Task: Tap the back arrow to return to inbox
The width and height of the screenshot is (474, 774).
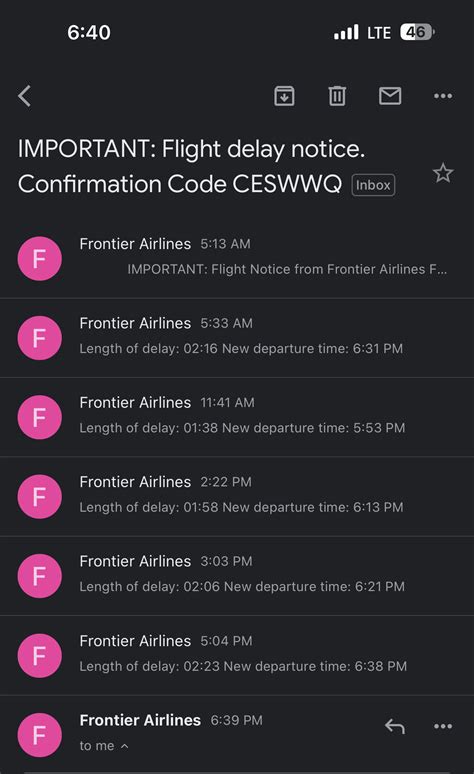Action: tap(25, 96)
